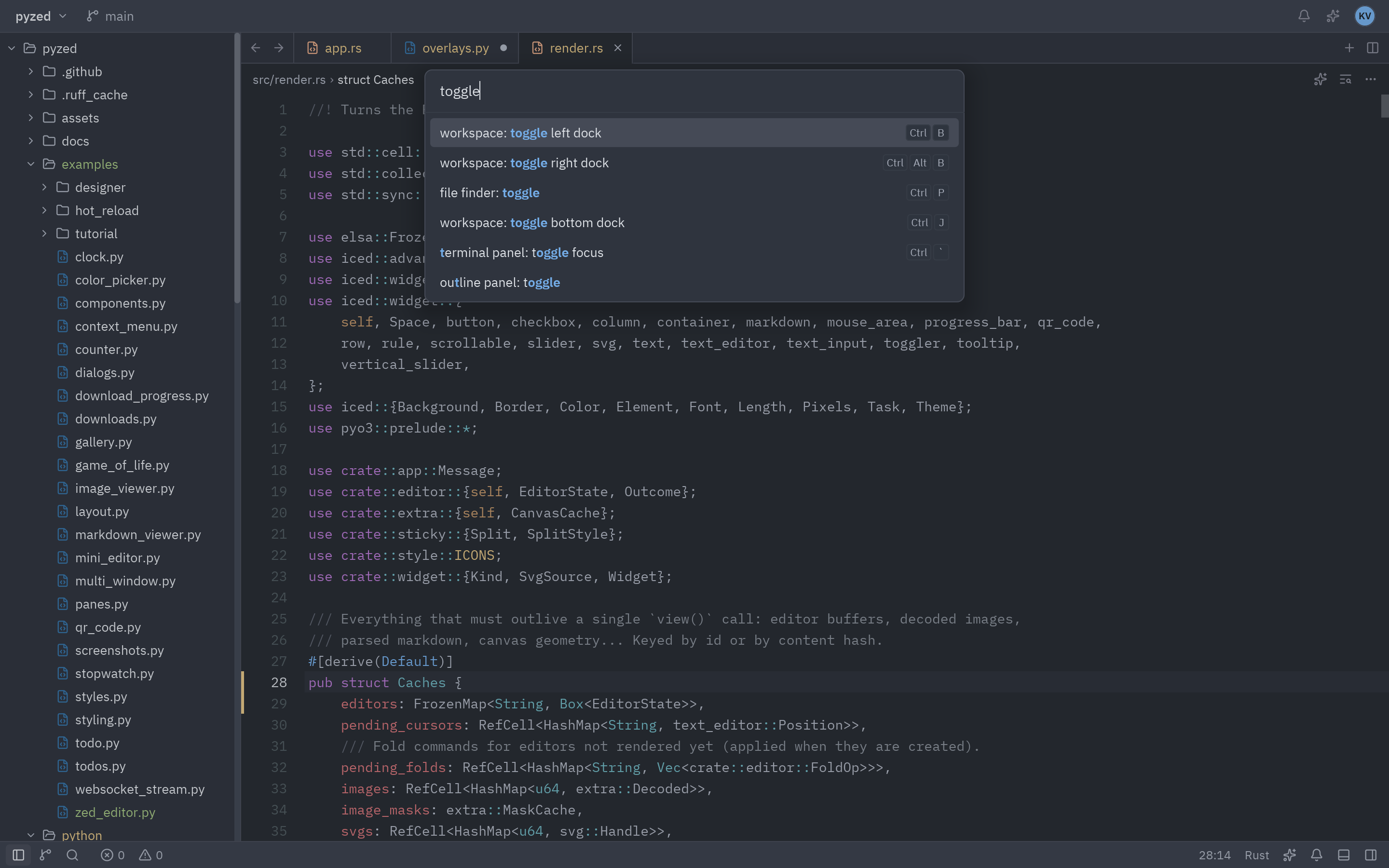Open the AI assistant sparkle icon in title bar

[x=1333, y=16]
